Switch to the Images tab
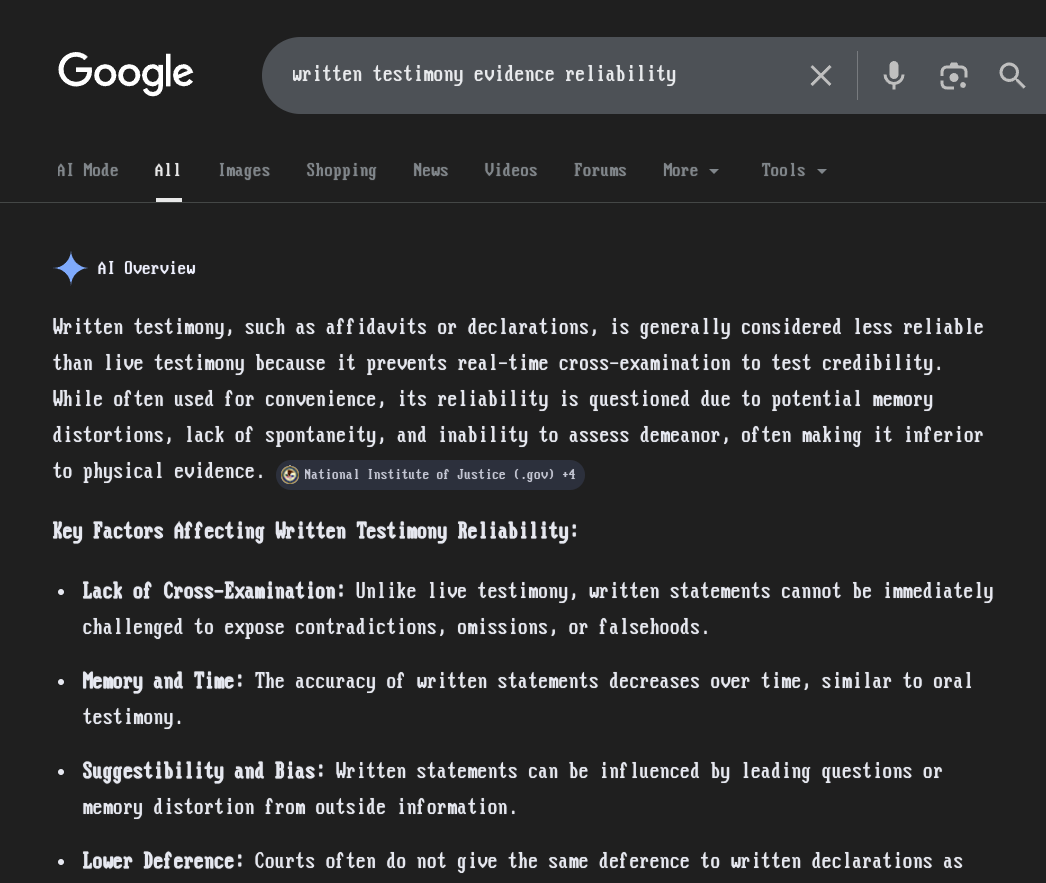 click(x=244, y=171)
